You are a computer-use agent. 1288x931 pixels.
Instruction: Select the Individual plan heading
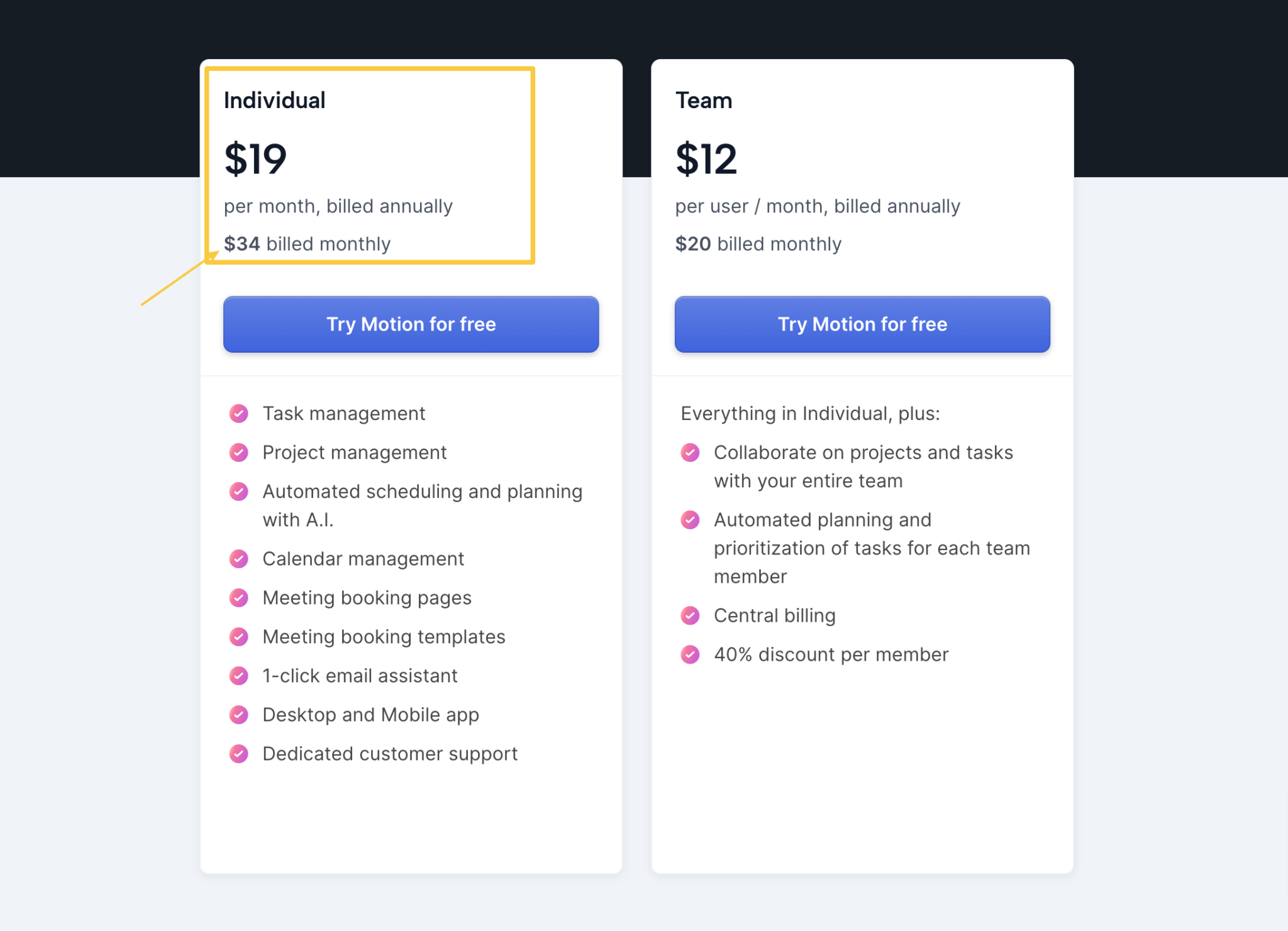pyautogui.click(x=275, y=101)
